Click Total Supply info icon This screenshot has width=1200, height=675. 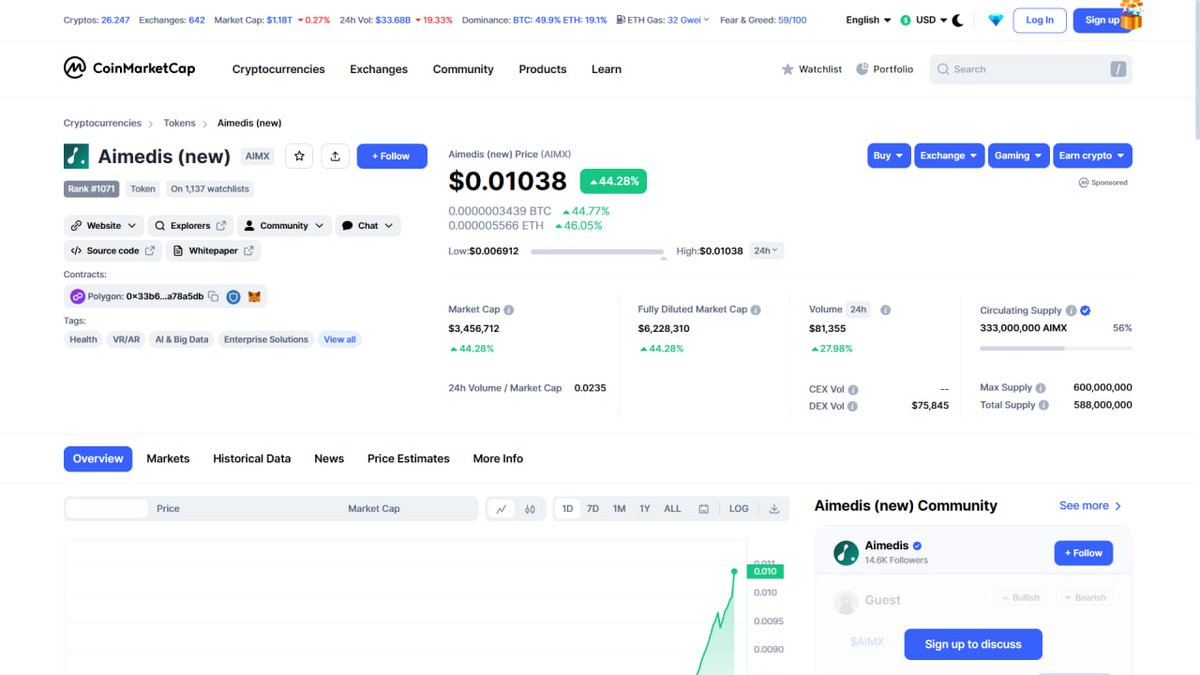coord(1044,406)
